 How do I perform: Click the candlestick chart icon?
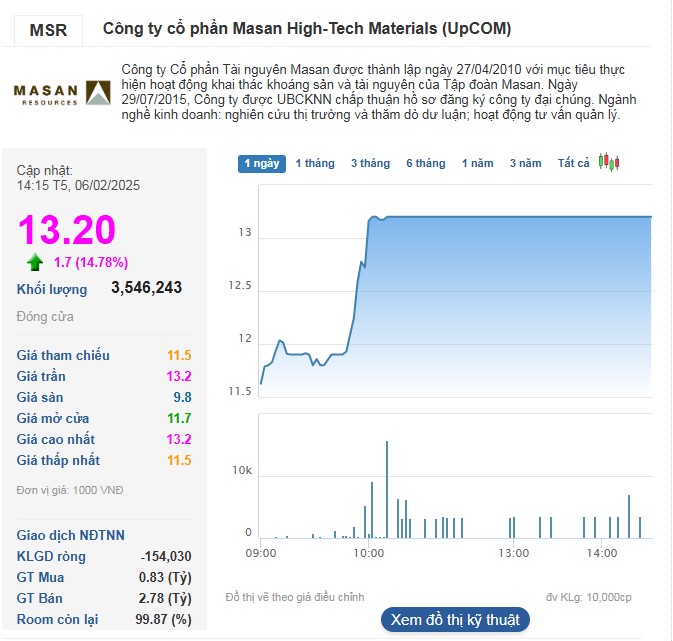(x=609, y=162)
